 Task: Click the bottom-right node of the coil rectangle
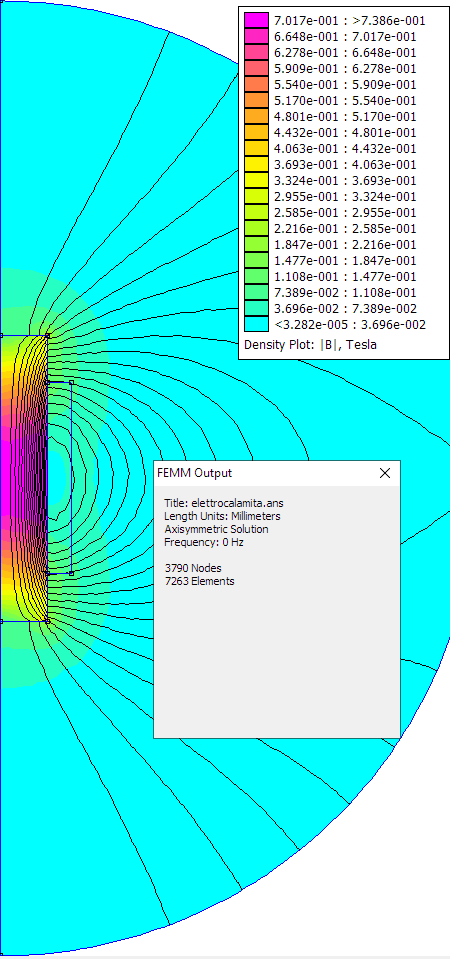coord(72,573)
